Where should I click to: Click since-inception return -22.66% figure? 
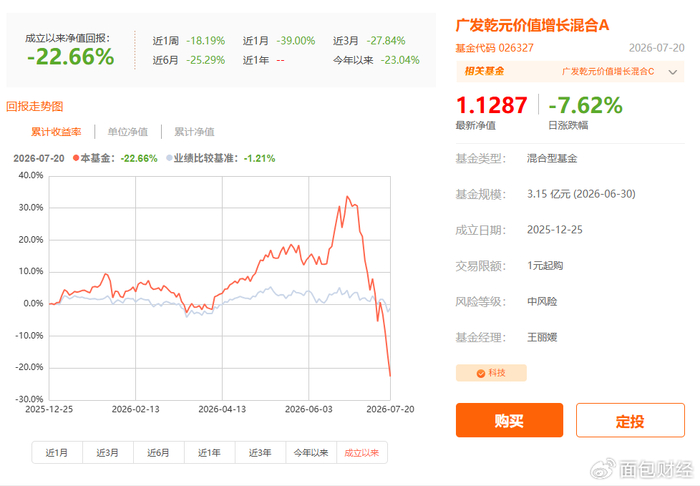click(x=71, y=57)
